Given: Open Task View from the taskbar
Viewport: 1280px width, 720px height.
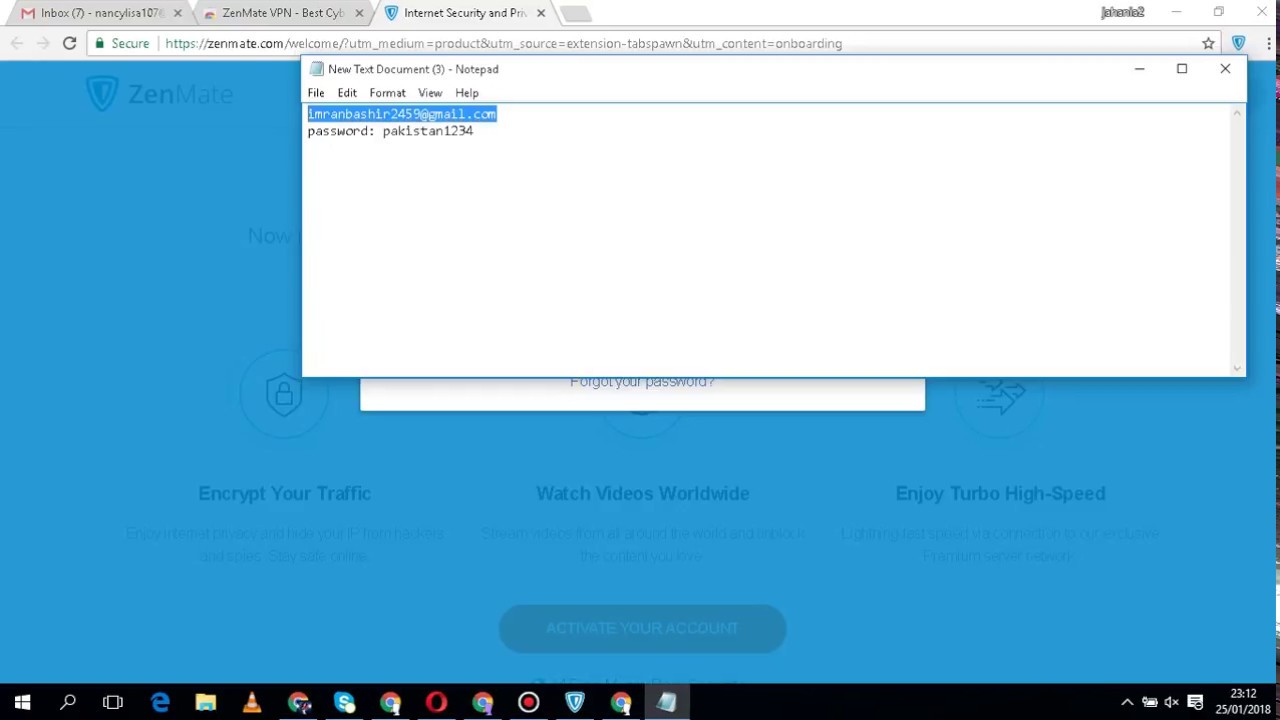Looking at the screenshot, I should pyautogui.click(x=113, y=702).
